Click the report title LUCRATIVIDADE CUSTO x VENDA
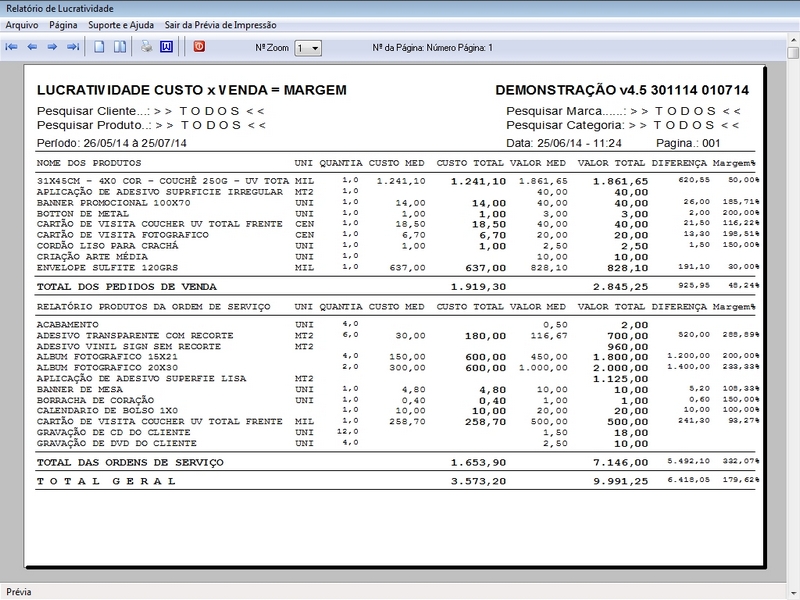 click(x=191, y=90)
